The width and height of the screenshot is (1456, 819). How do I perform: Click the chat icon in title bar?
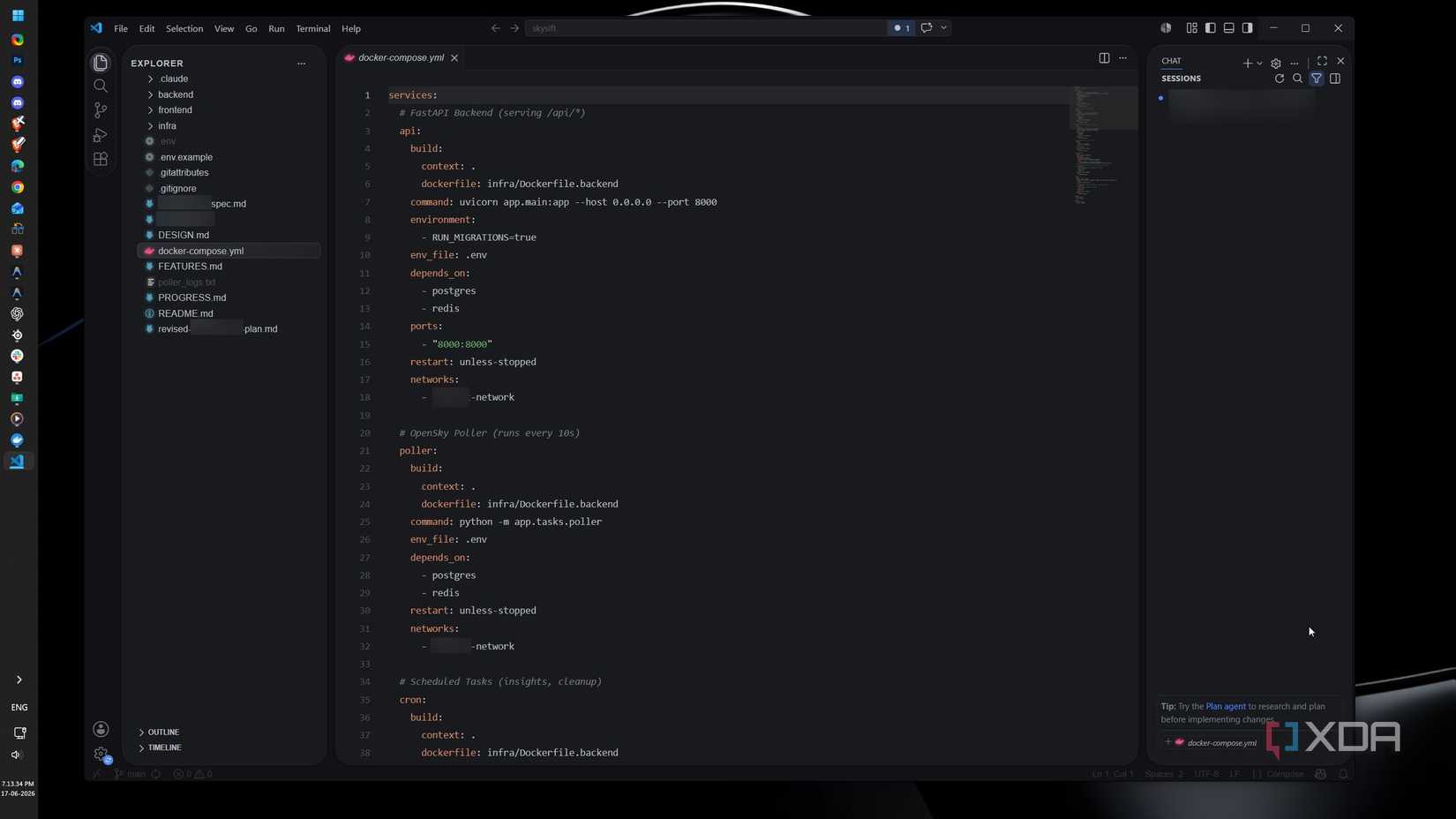click(927, 28)
